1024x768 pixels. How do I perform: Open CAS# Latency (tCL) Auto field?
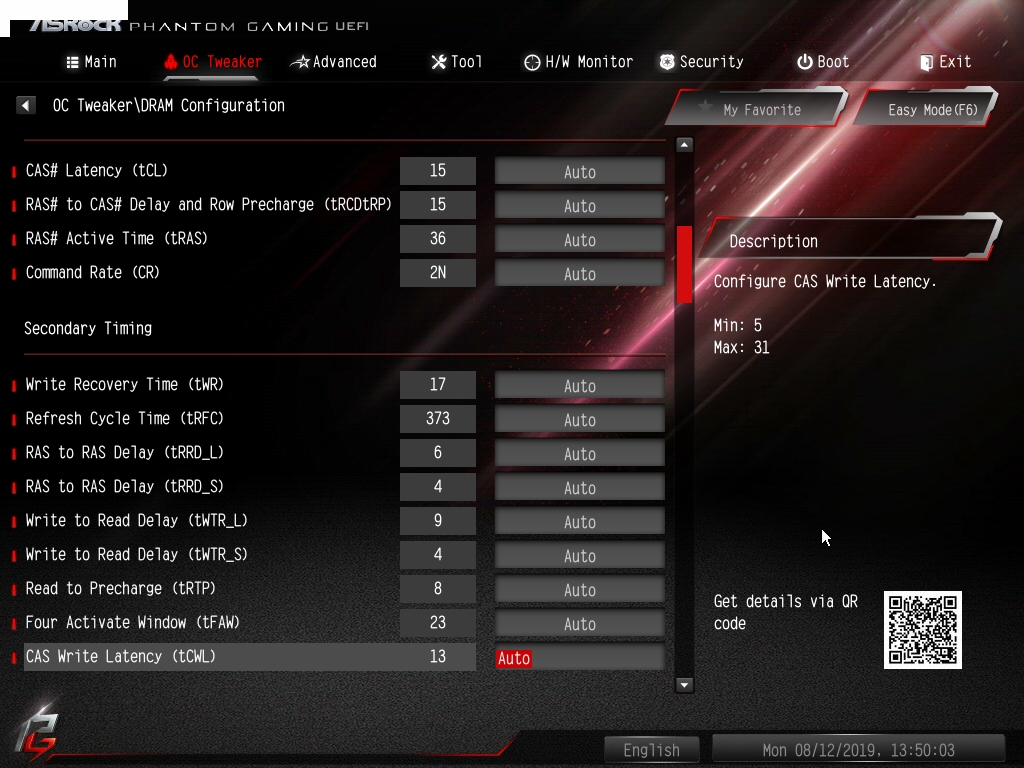tap(580, 171)
